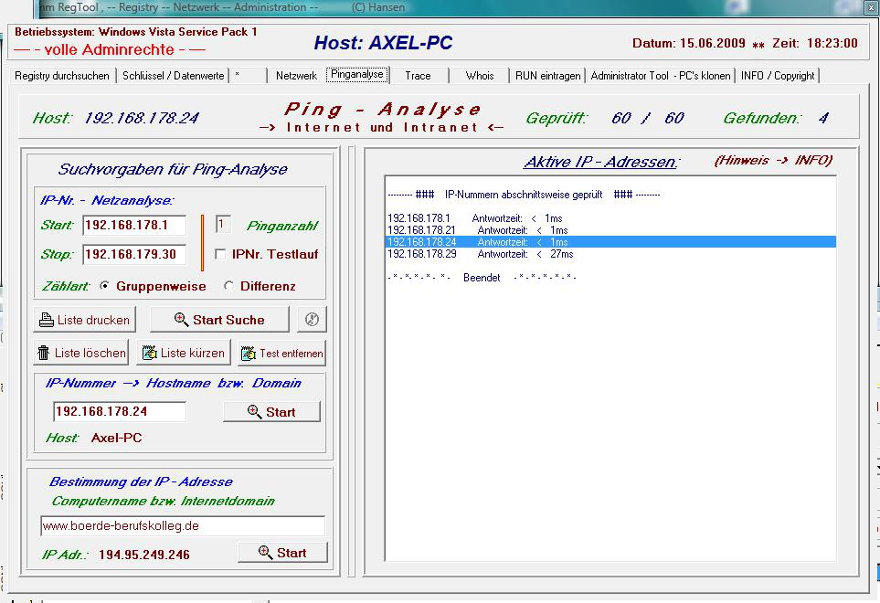Image resolution: width=880 pixels, height=603 pixels.
Task: Open Registry durchsuchen tab
Action: (64, 75)
